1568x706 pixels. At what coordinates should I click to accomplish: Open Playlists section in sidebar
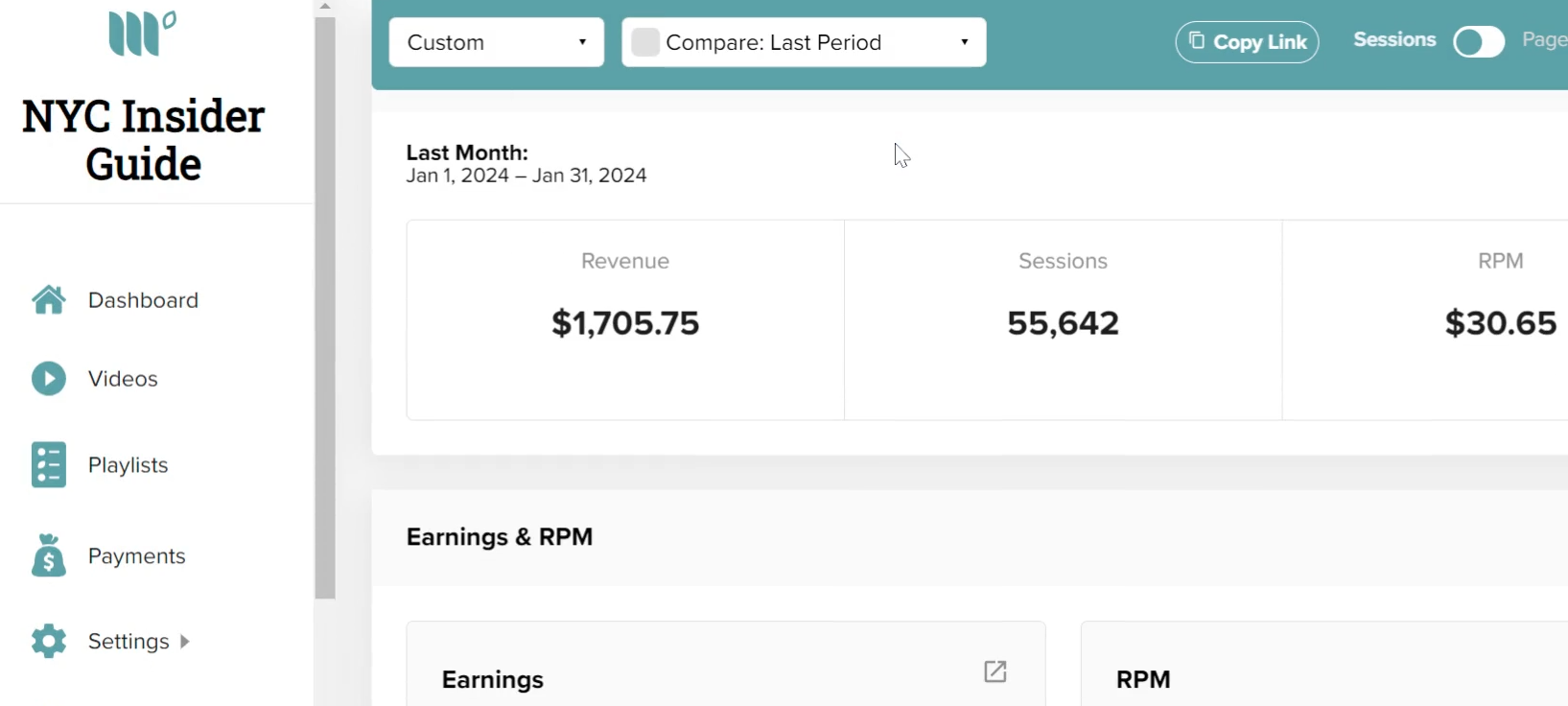tap(128, 465)
